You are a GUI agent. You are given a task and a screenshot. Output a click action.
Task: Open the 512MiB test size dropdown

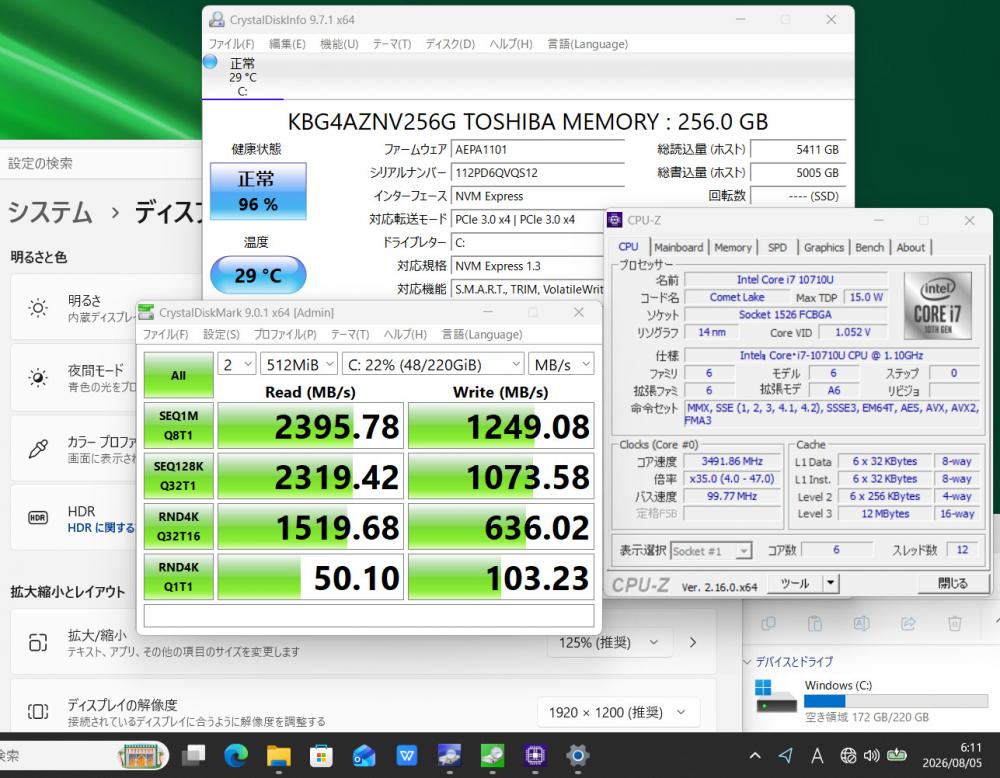[x=298, y=364]
